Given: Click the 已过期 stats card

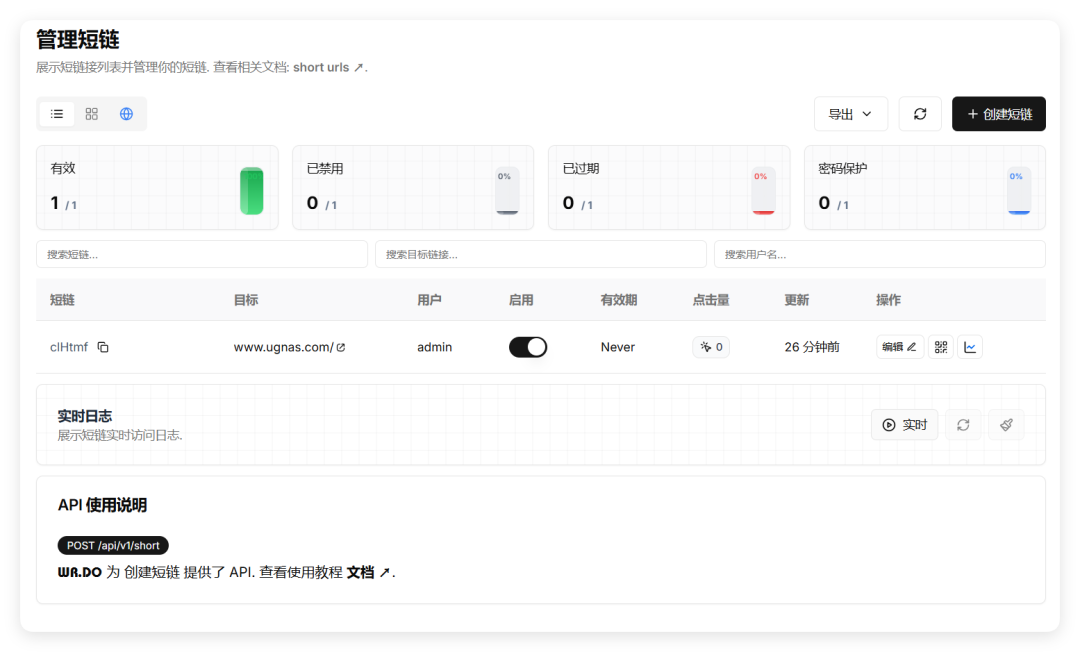Looking at the screenshot, I should coord(669,187).
